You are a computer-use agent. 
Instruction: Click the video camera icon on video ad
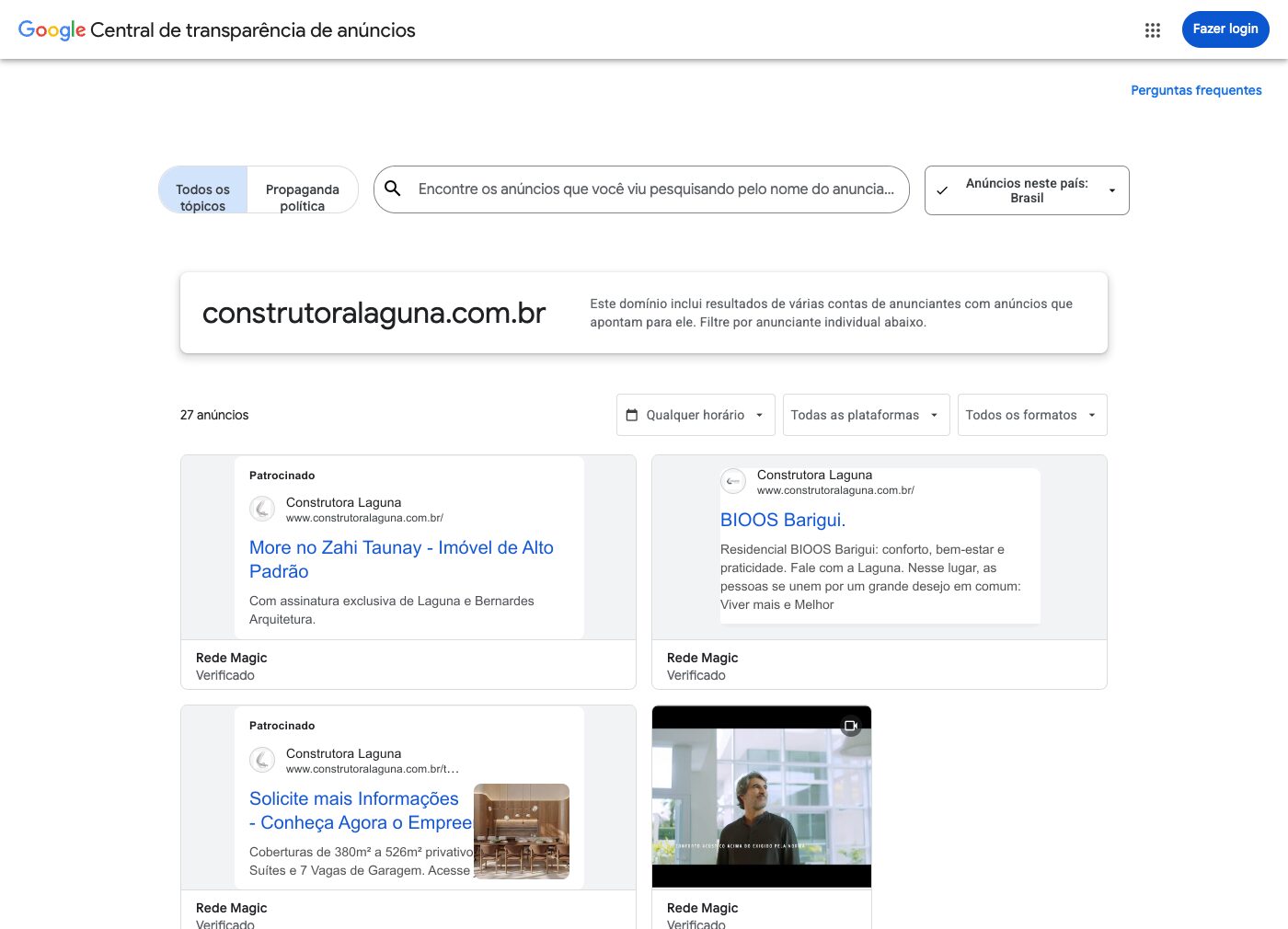[x=851, y=726]
